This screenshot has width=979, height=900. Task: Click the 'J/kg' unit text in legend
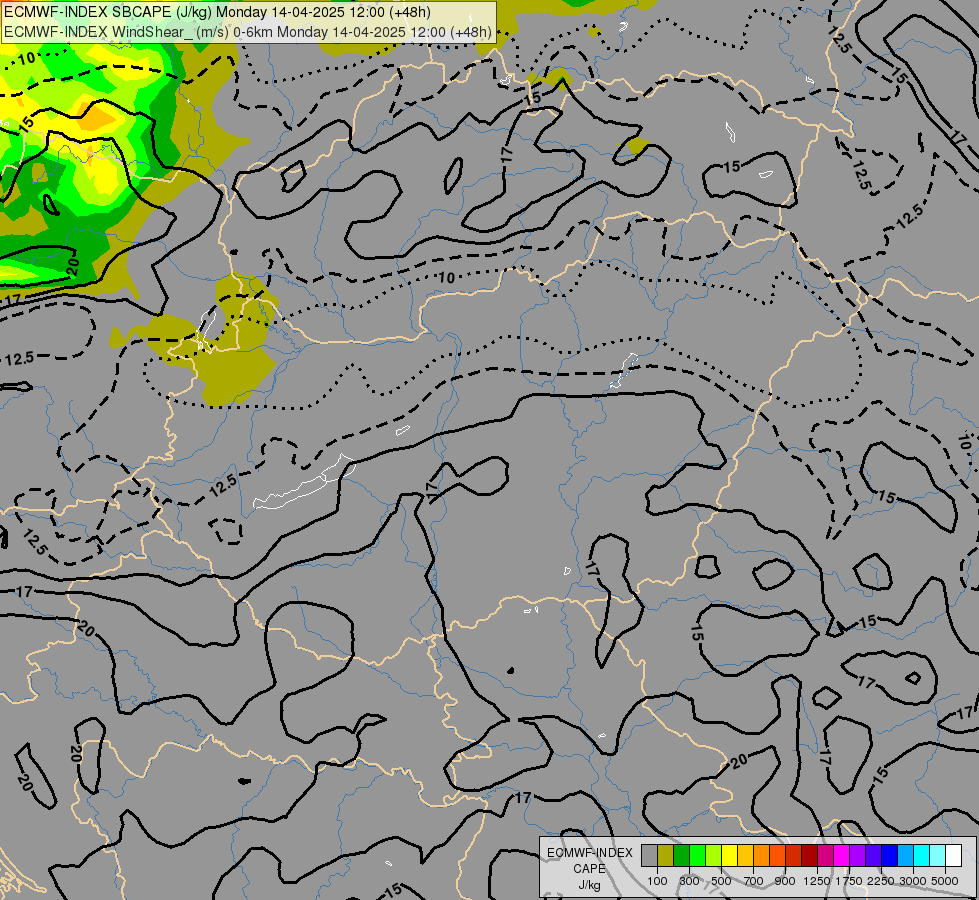(589, 886)
